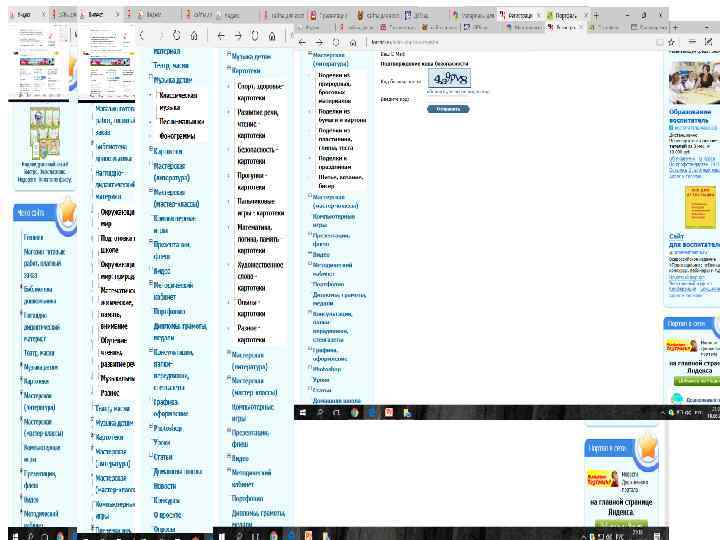Viewport: 720px width, 540px height.
Task: Go back in the captcha form browser window
Action: (x=302, y=42)
